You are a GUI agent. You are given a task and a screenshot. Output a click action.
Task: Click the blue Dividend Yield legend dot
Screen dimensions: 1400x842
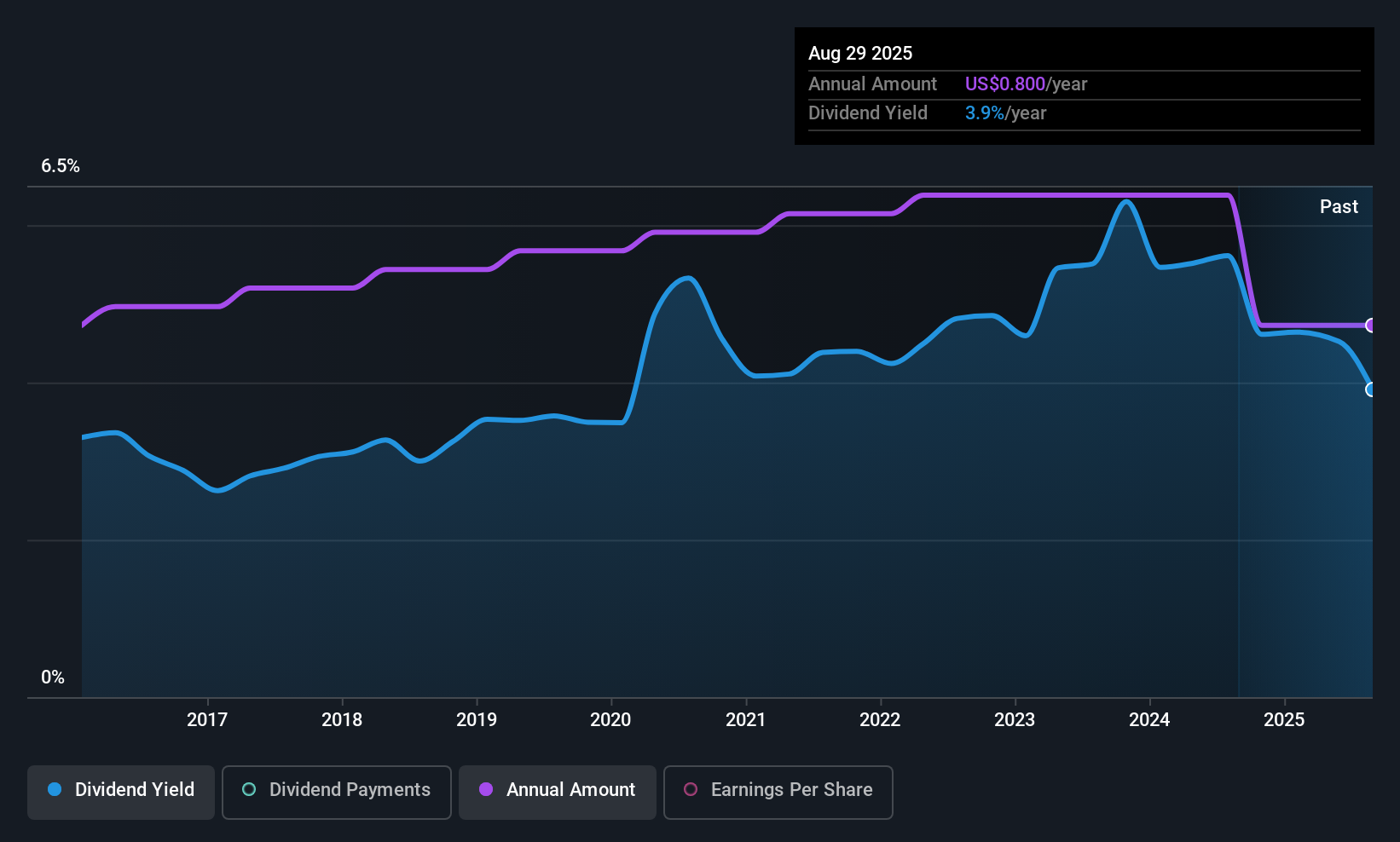click(x=54, y=790)
